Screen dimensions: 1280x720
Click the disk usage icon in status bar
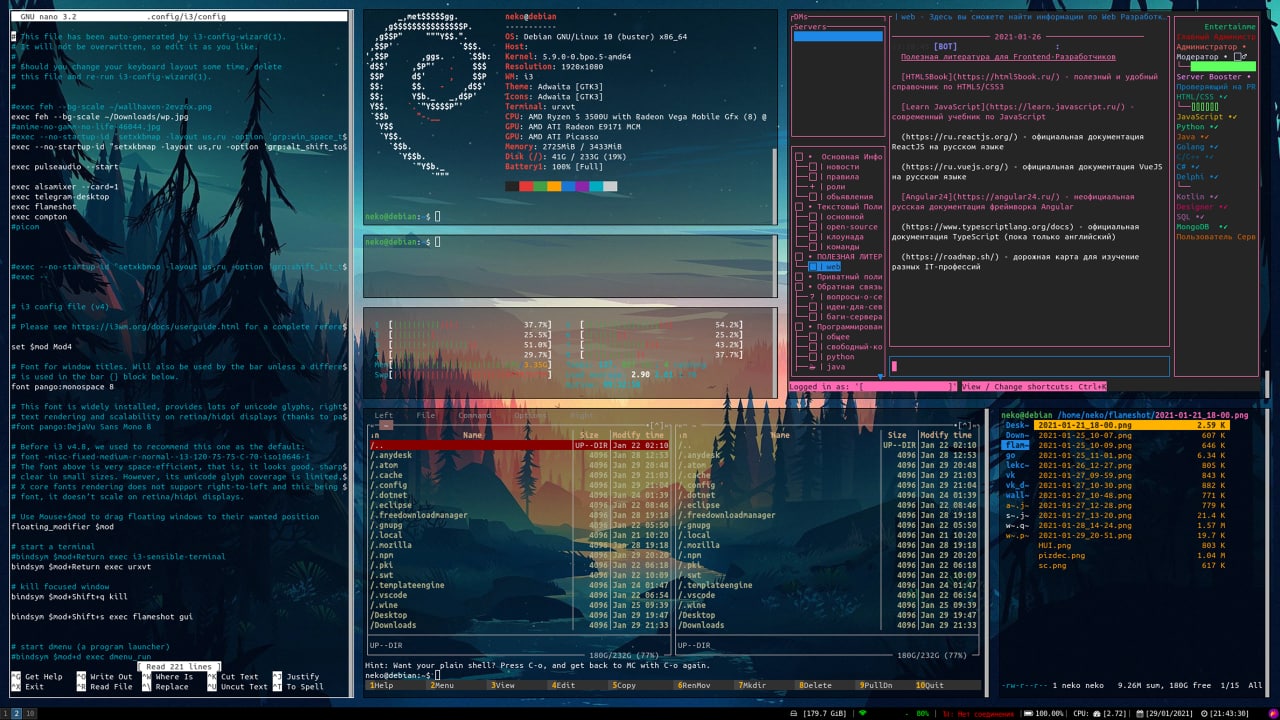(x=794, y=713)
